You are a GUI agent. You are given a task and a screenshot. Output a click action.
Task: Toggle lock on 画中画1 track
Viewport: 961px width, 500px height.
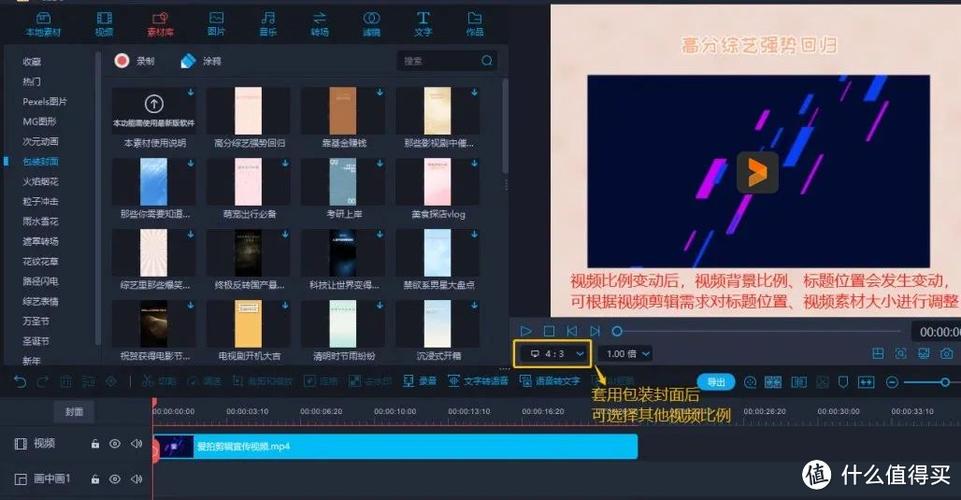[x=95, y=479]
